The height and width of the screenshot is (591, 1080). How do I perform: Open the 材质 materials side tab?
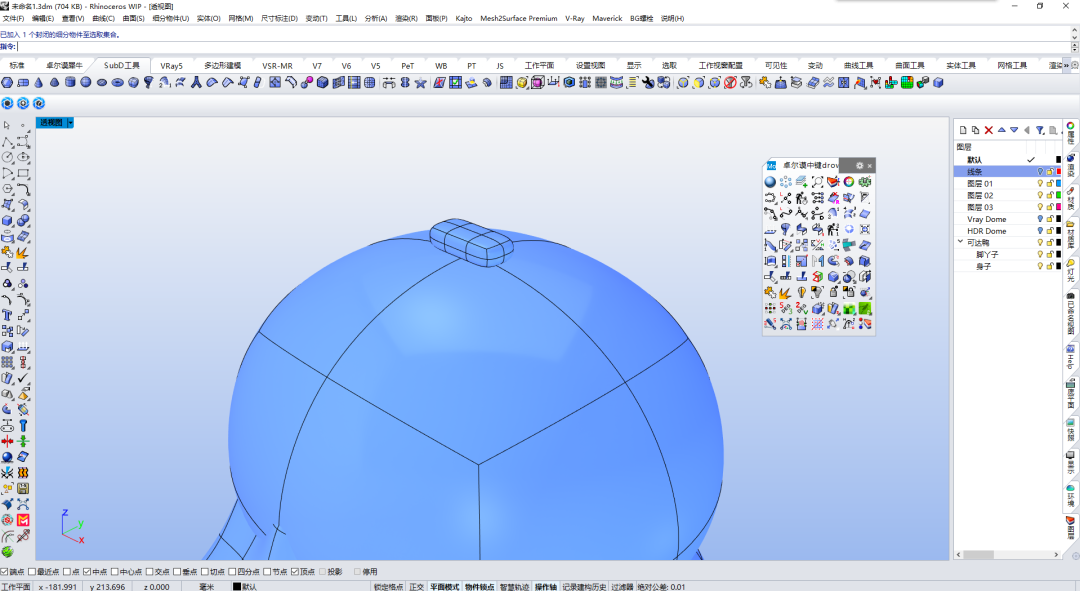(x=1071, y=199)
